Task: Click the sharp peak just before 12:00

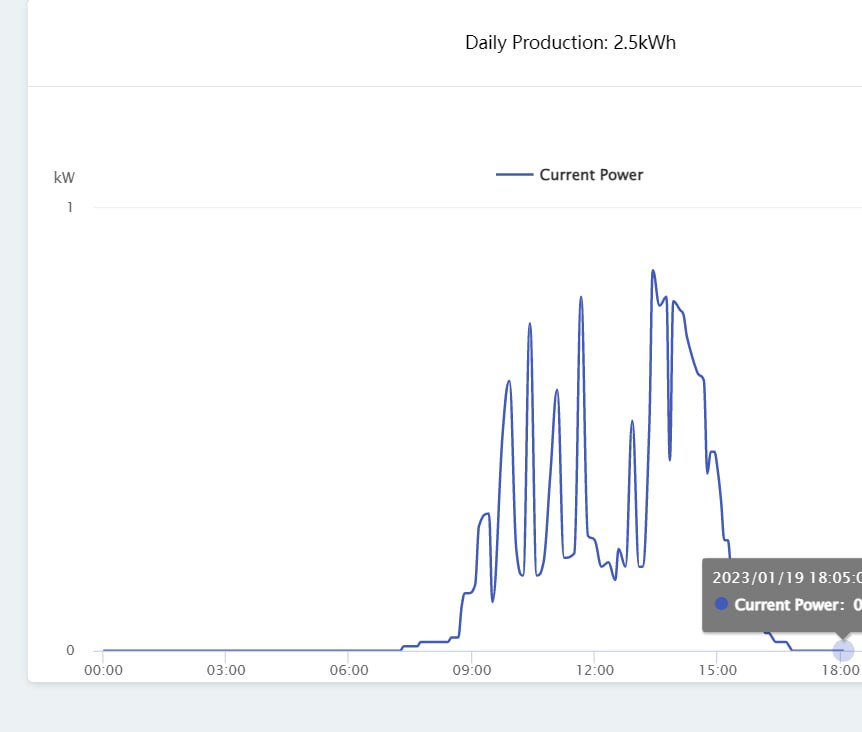Action: click(580, 297)
